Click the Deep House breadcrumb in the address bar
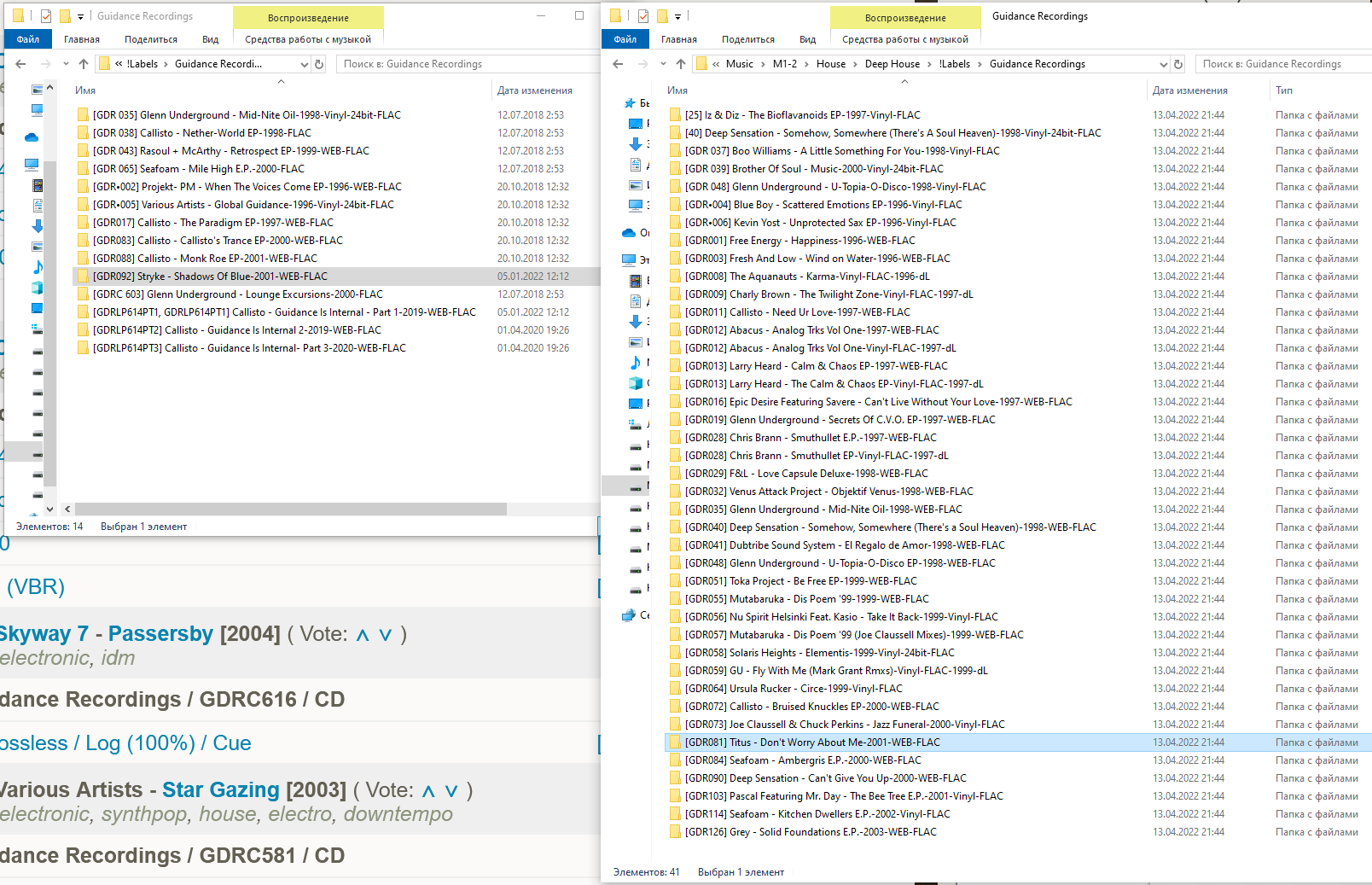 pyautogui.click(x=892, y=64)
